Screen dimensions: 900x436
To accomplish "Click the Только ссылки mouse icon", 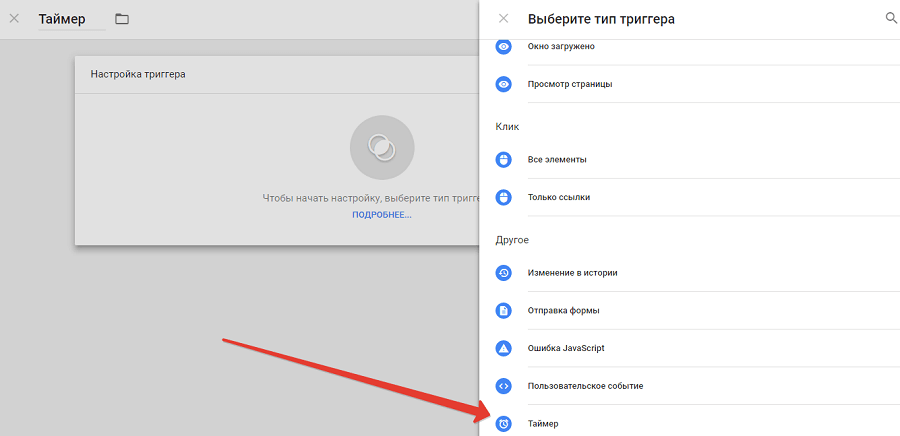I will click(504, 197).
